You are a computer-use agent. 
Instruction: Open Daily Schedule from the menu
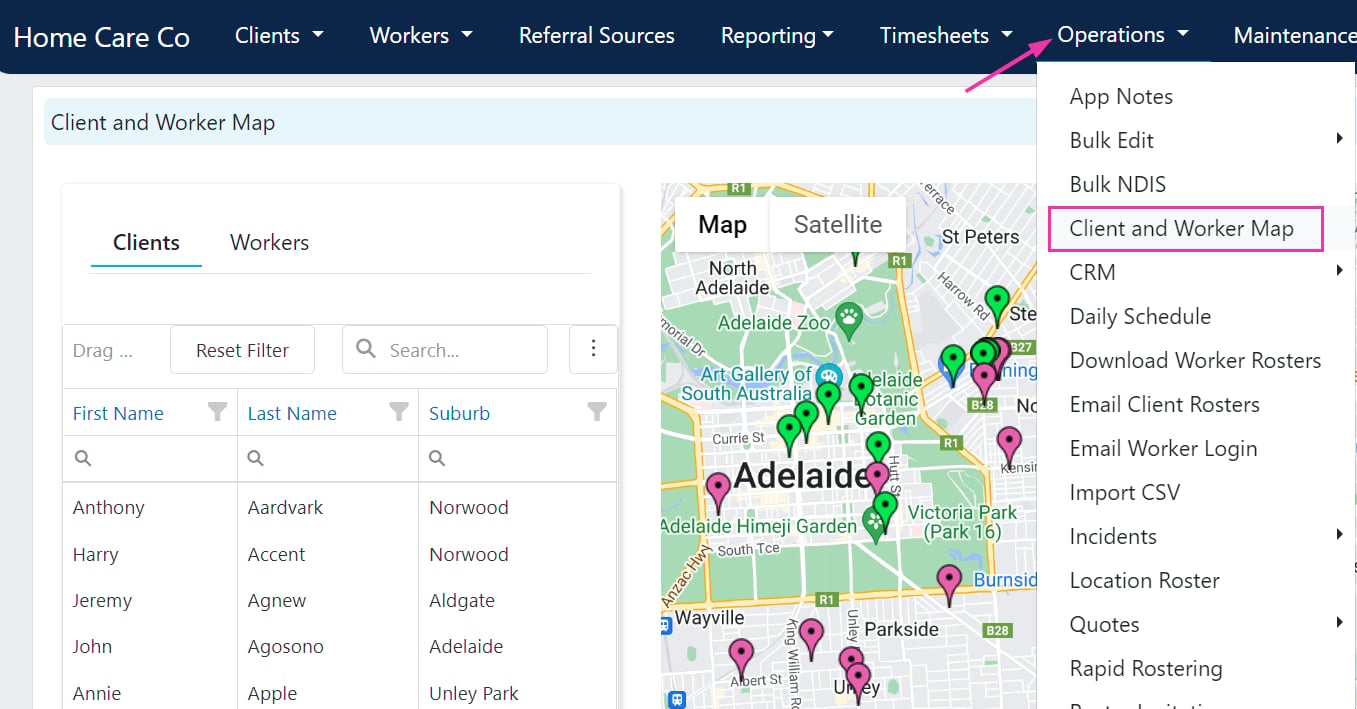pyautogui.click(x=1140, y=316)
